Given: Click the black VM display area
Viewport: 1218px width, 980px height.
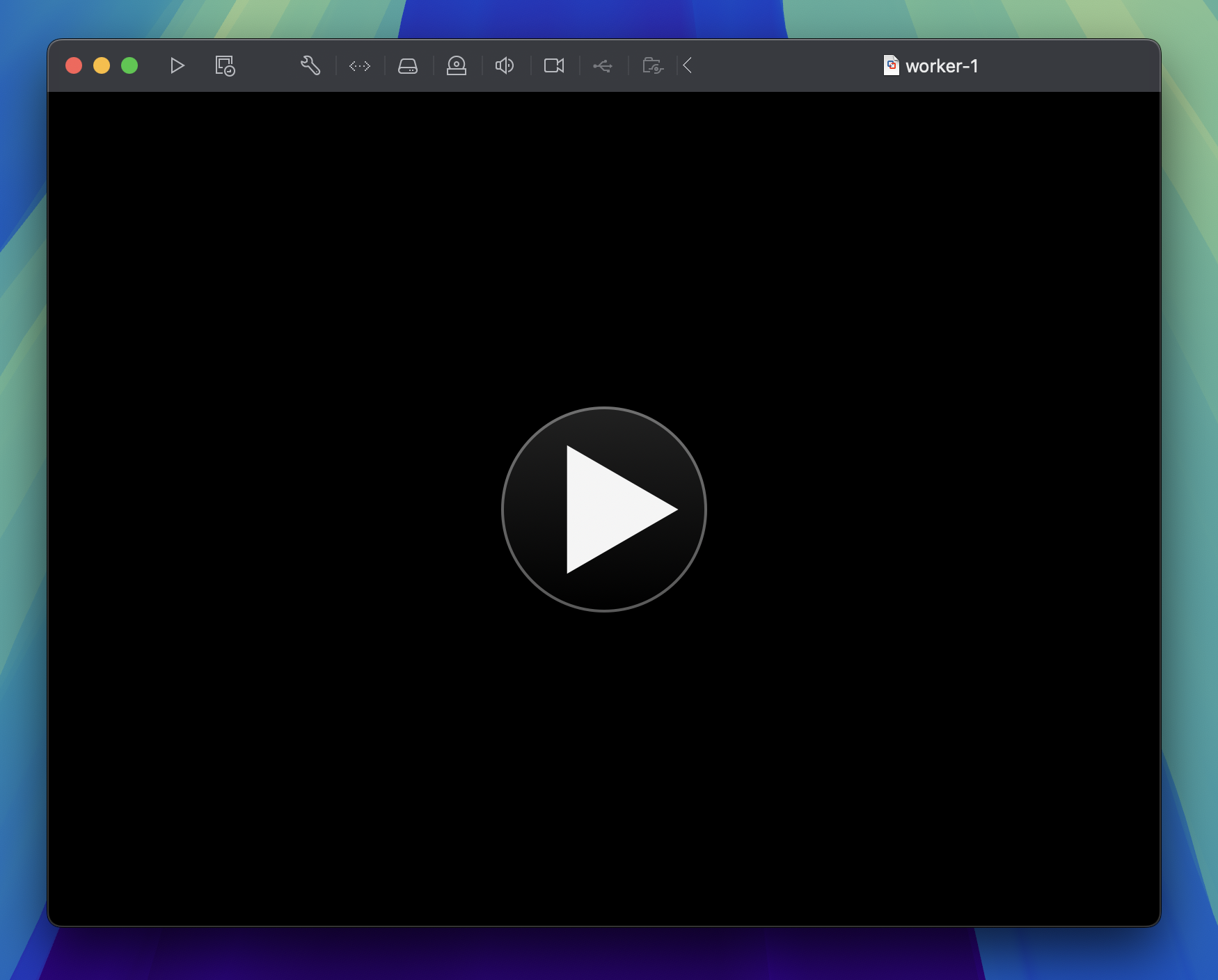Looking at the screenshot, I should (x=278, y=278).
